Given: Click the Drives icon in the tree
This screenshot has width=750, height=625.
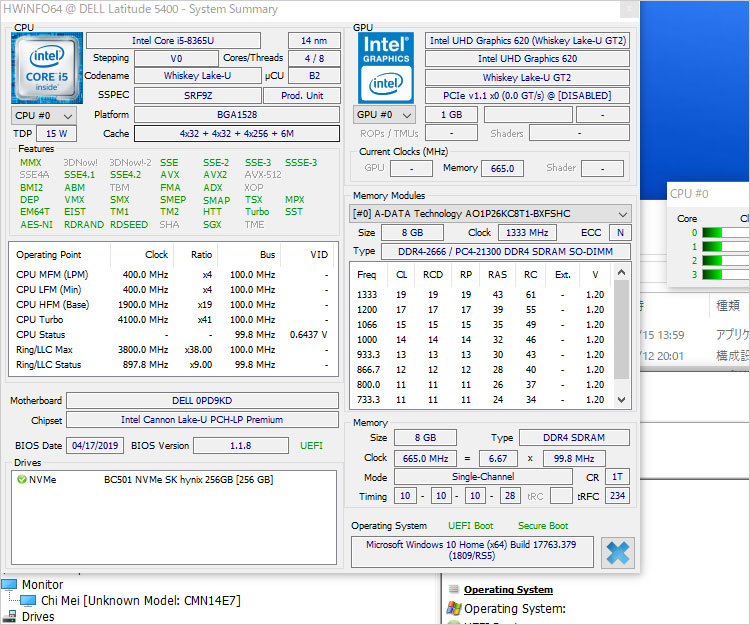Looking at the screenshot, I should point(9,616).
